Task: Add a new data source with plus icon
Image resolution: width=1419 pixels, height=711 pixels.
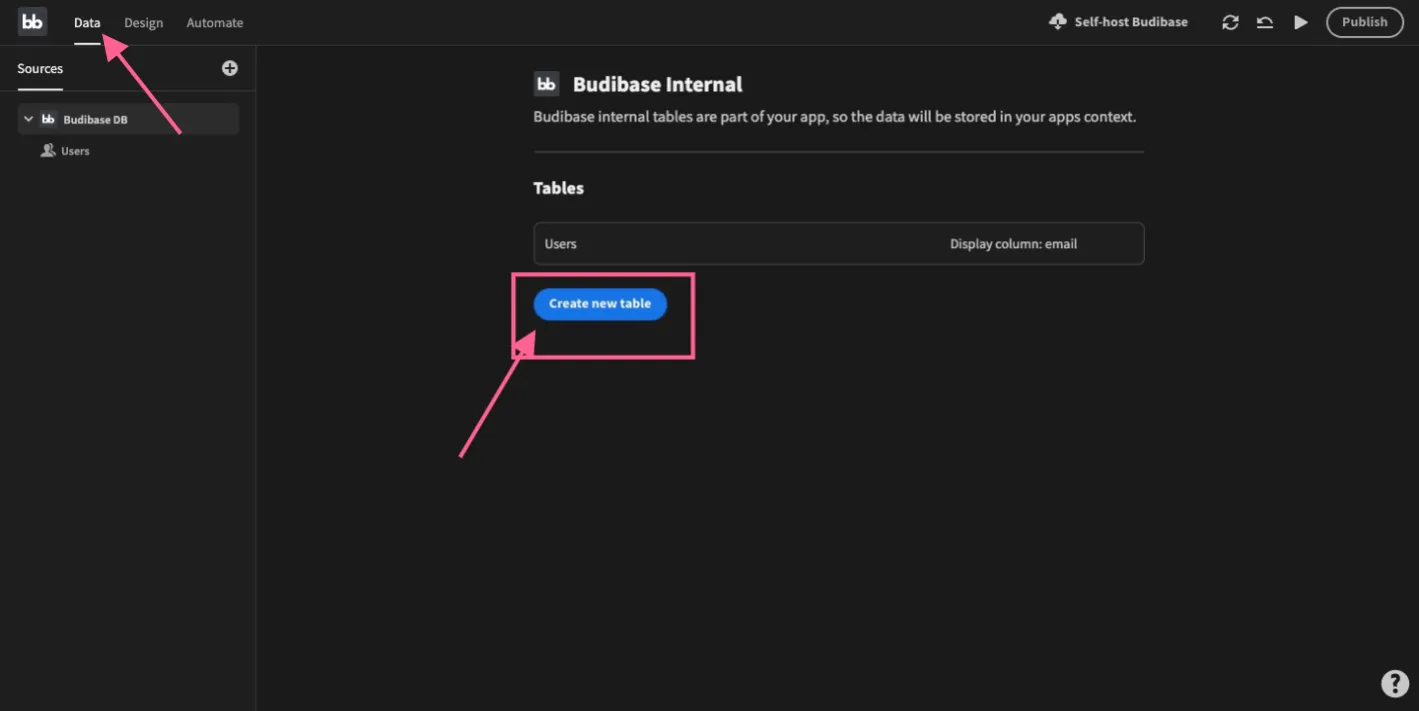Action: click(230, 68)
